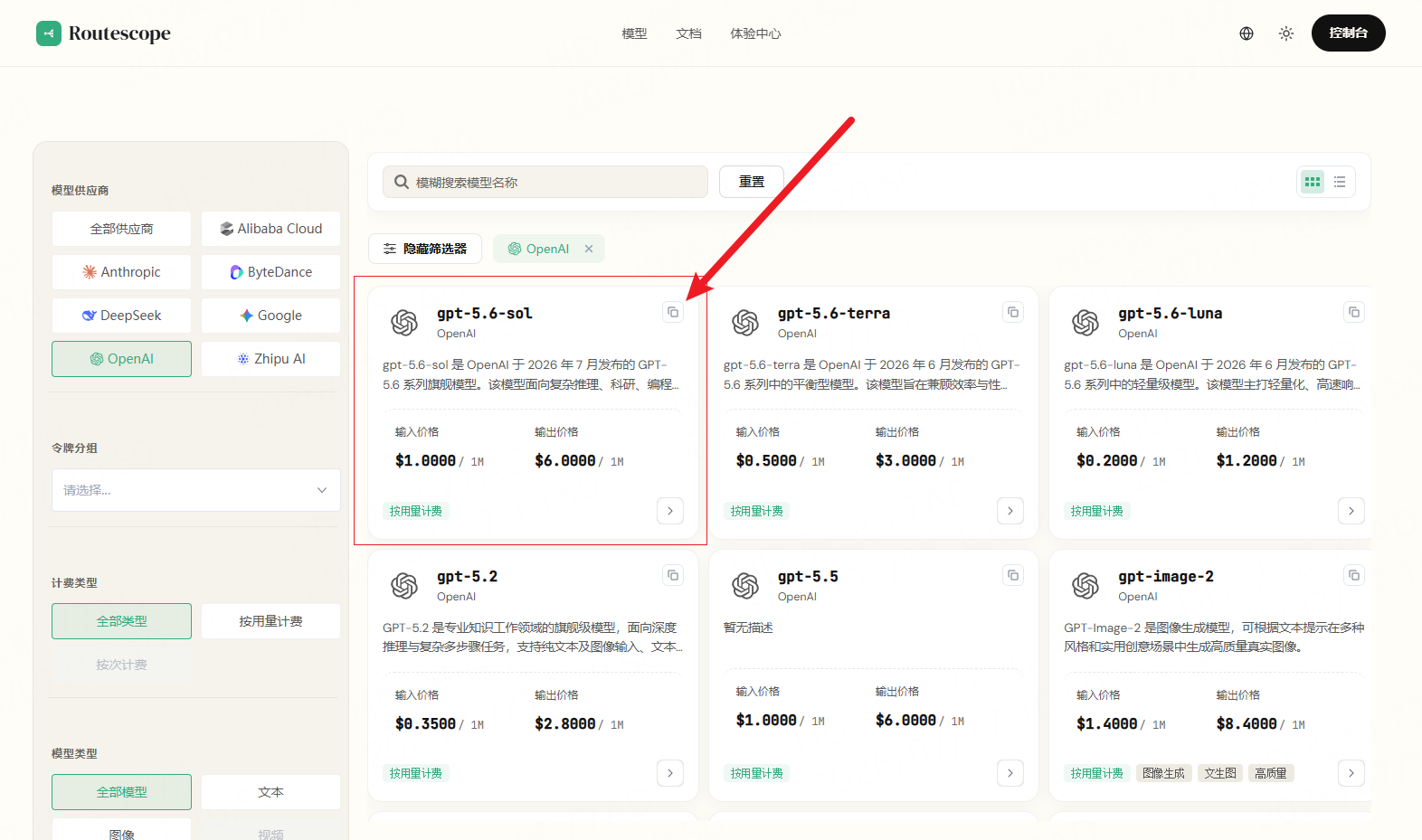
Task: Click the OpenAI logo on gpt-5.5 card
Action: pyautogui.click(x=745, y=585)
